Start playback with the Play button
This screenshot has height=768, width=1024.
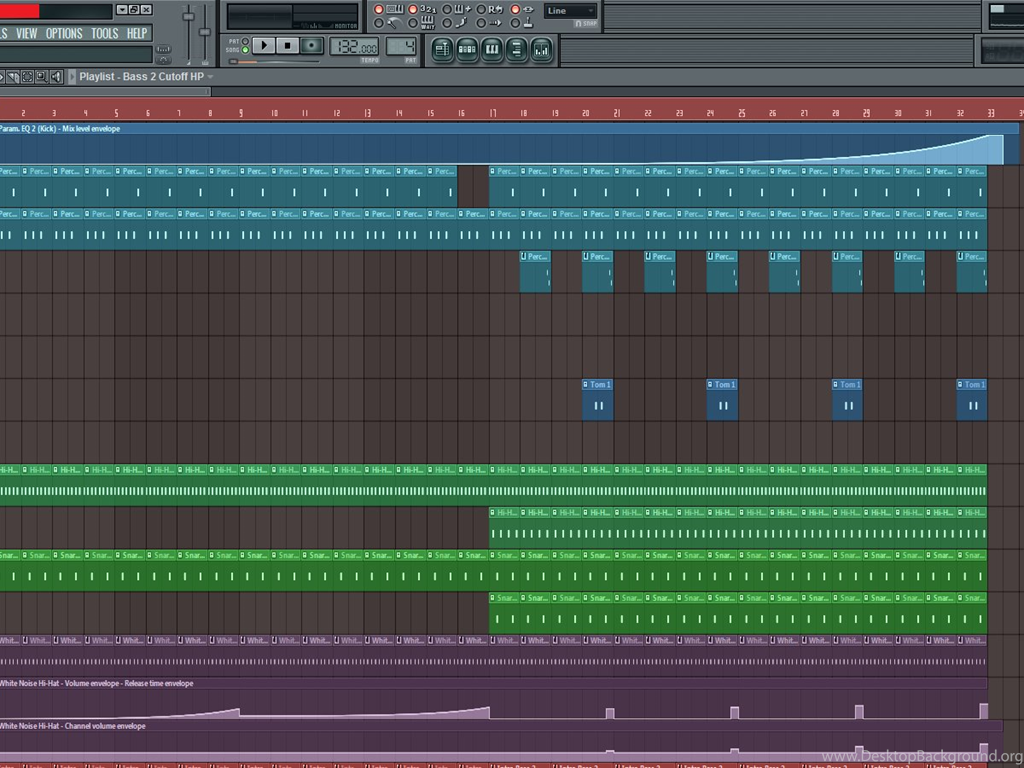point(264,45)
